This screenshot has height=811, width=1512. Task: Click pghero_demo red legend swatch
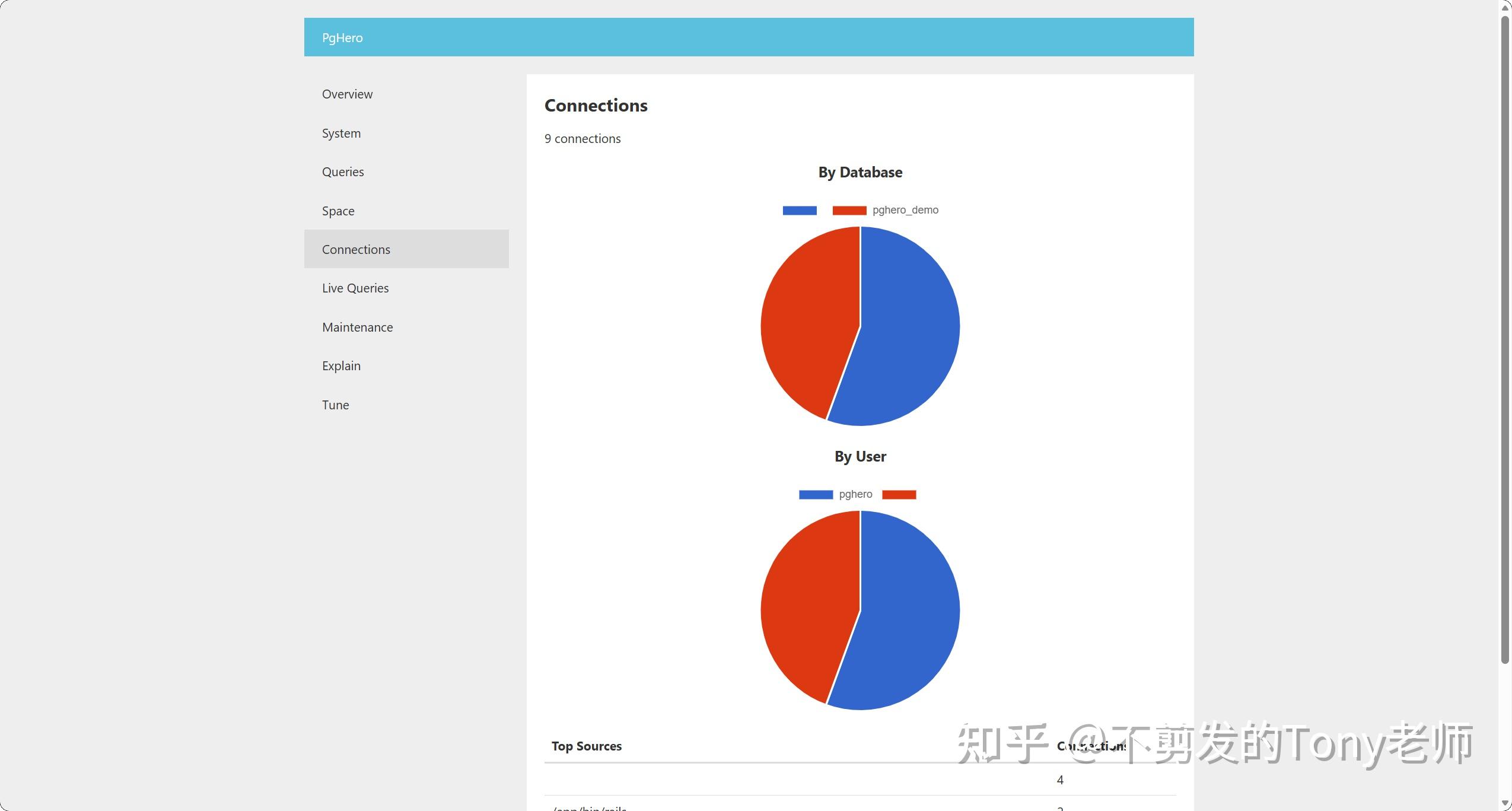(x=849, y=210)
